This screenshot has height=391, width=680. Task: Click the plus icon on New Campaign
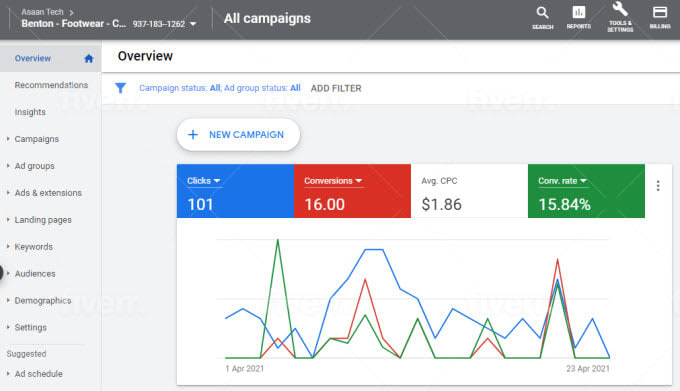click(x=193, y=135)
